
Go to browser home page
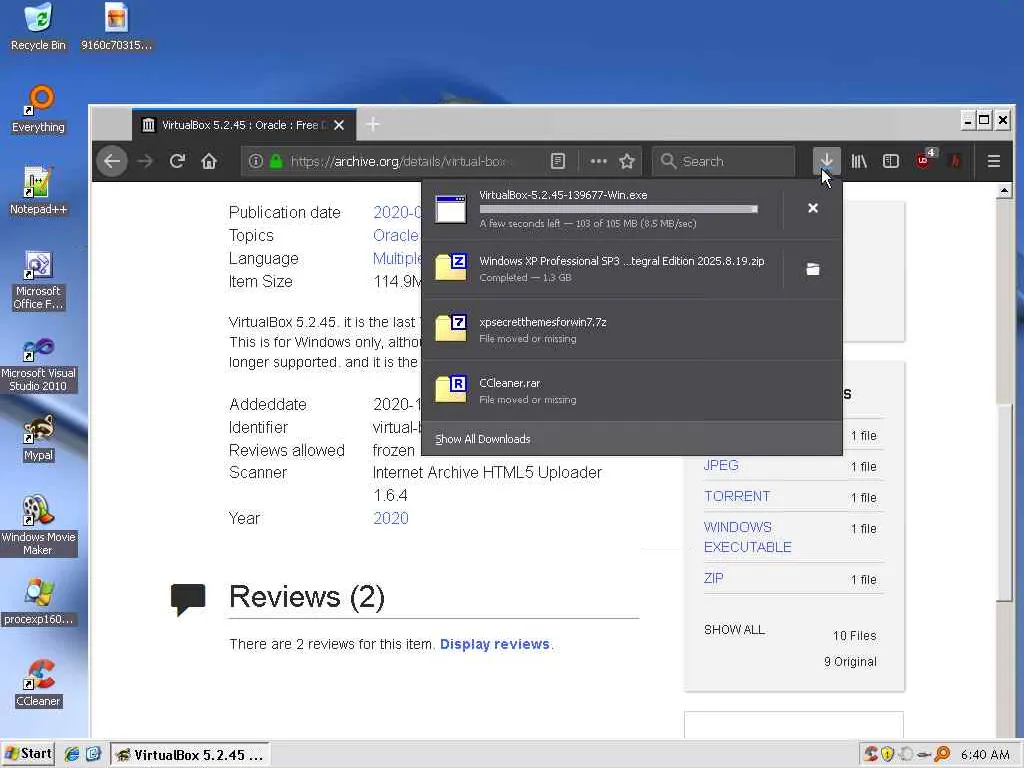click(x=209, y=161)
